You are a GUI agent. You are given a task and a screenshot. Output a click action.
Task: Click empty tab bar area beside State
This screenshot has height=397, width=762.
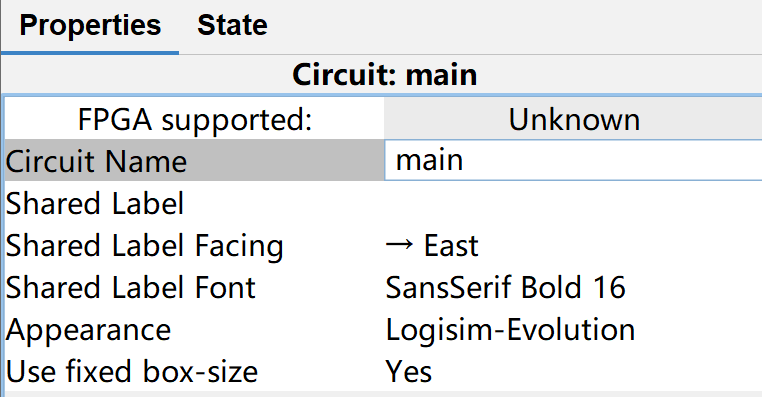tap(523, 27)
